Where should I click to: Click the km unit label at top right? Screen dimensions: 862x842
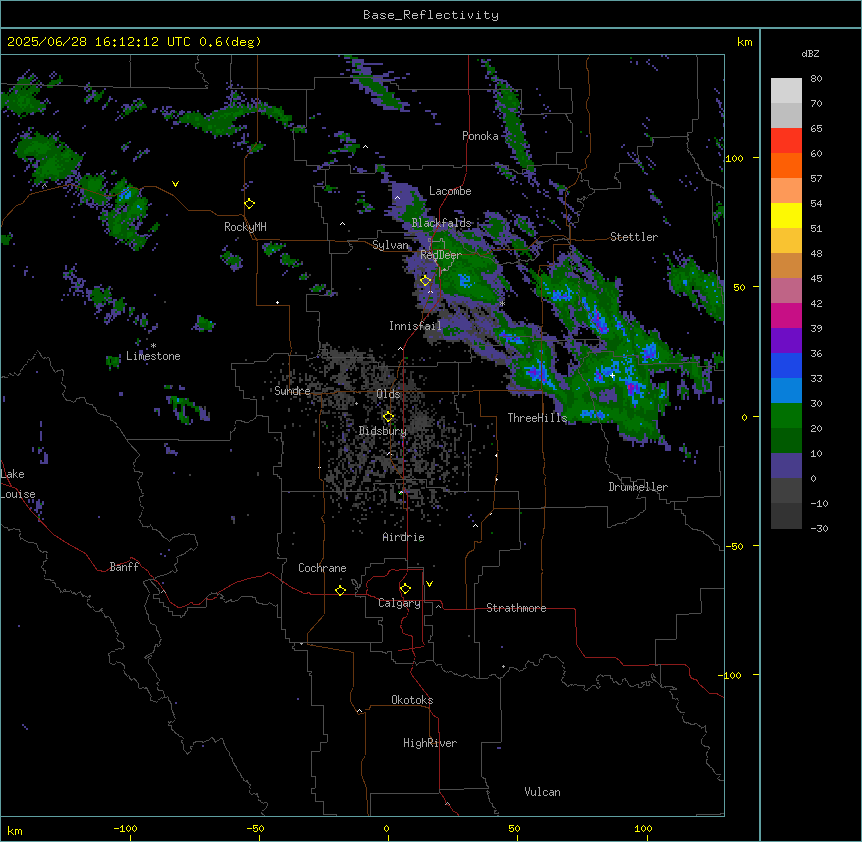tap(745, 42)
